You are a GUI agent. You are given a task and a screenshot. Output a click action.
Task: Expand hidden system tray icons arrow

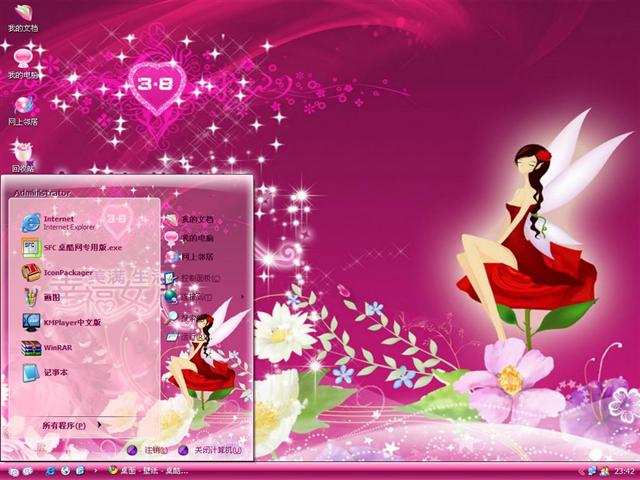[580, 471]
